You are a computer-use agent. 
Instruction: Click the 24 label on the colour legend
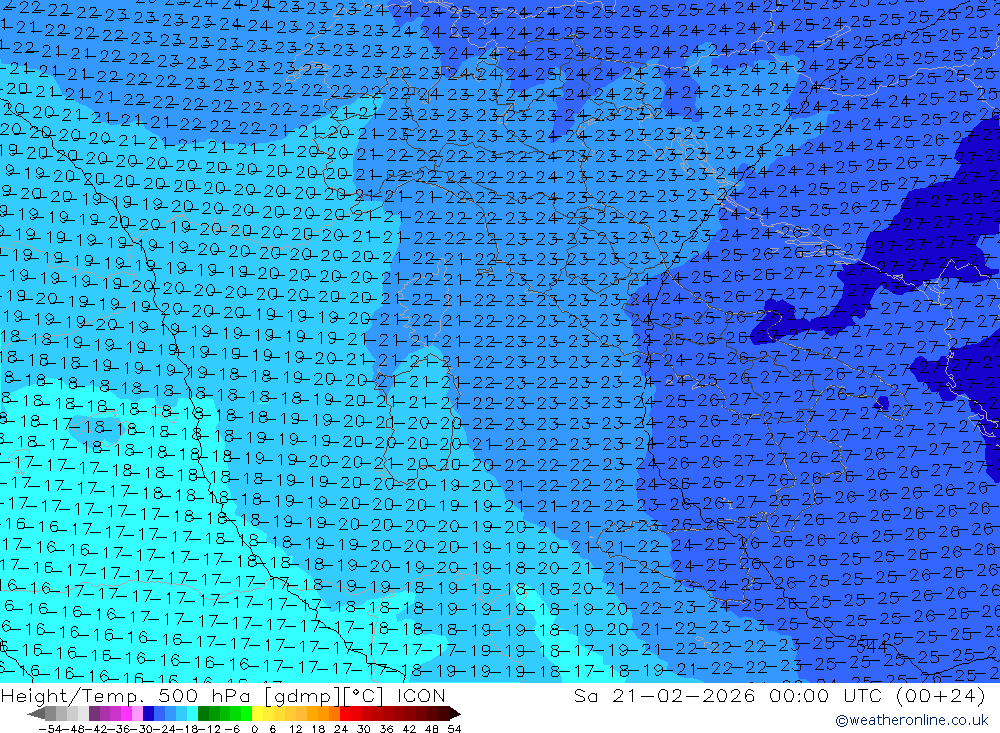coord(341,728)
